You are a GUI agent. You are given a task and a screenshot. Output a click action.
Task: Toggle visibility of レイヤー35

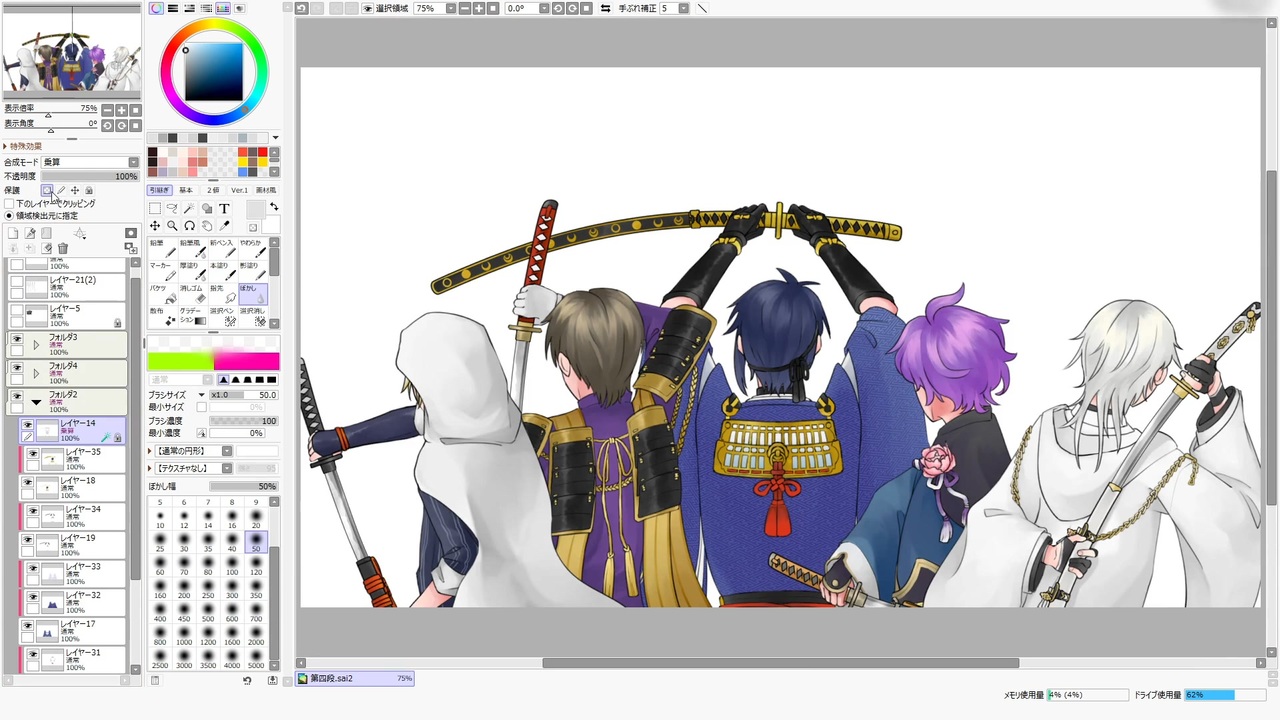pyautogui.click(x=33, y=454)
